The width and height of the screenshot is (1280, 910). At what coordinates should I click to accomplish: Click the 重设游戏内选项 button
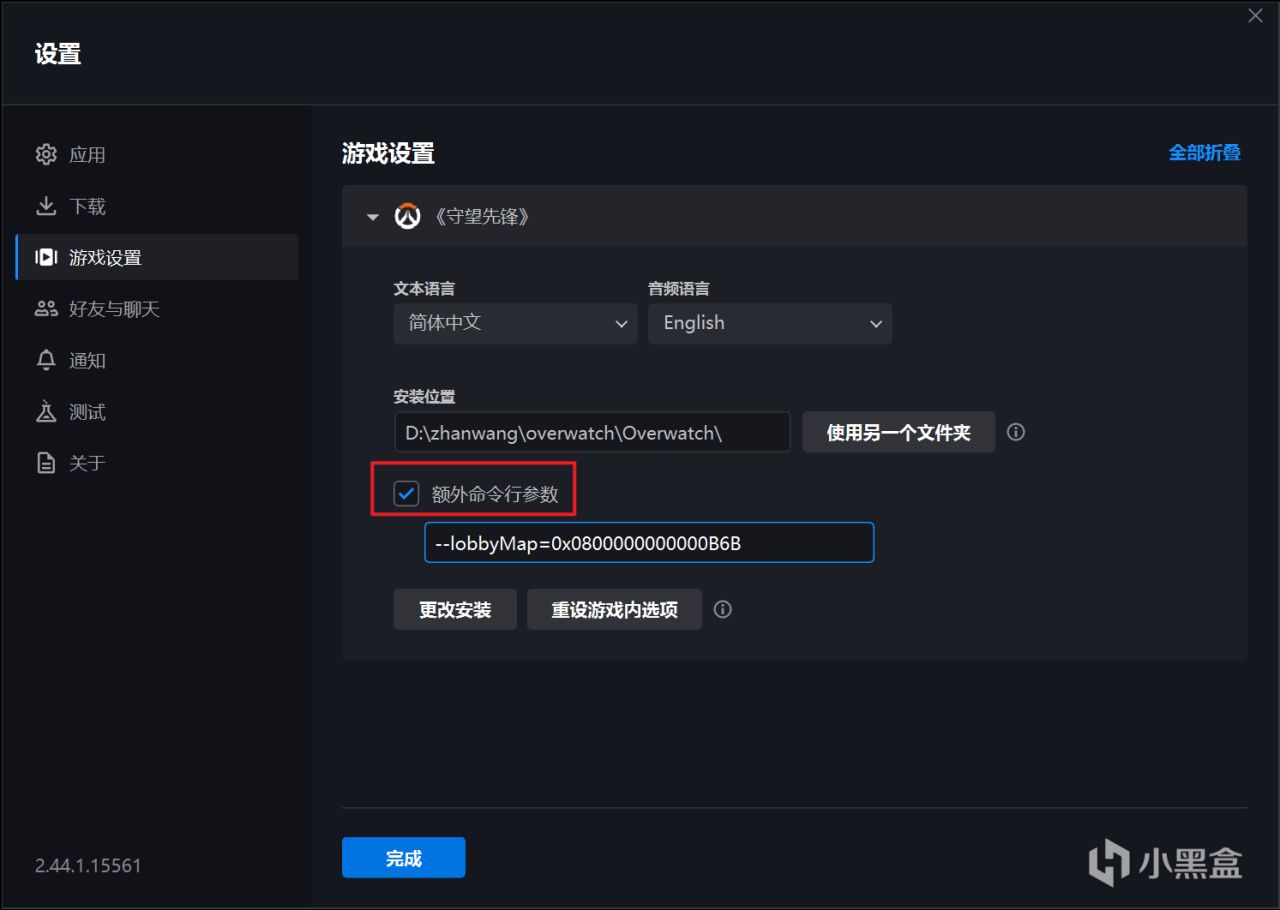(x=614, y=609)
